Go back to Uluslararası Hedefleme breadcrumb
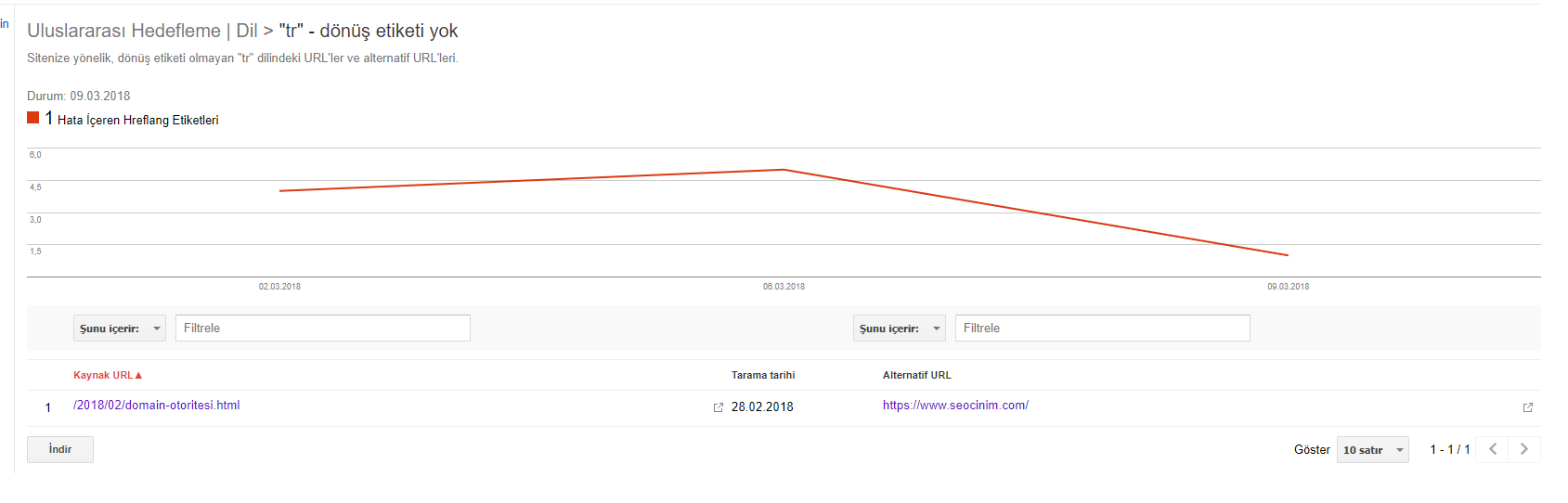 point(123,31)
